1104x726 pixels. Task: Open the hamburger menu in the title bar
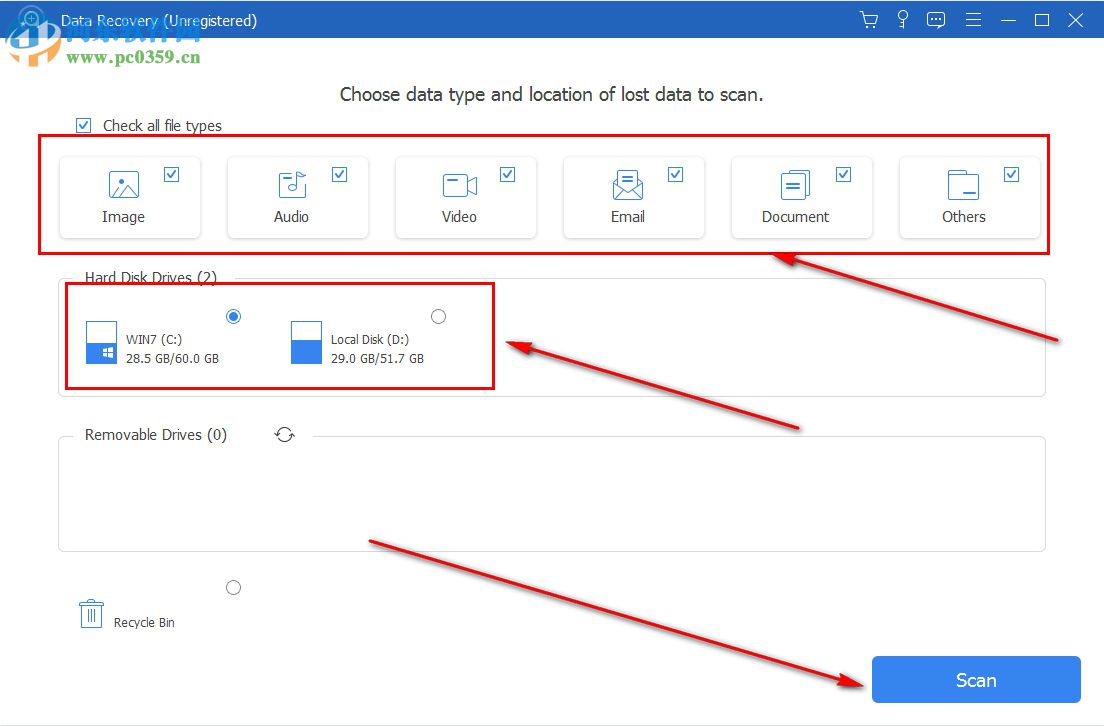[973, 19]
